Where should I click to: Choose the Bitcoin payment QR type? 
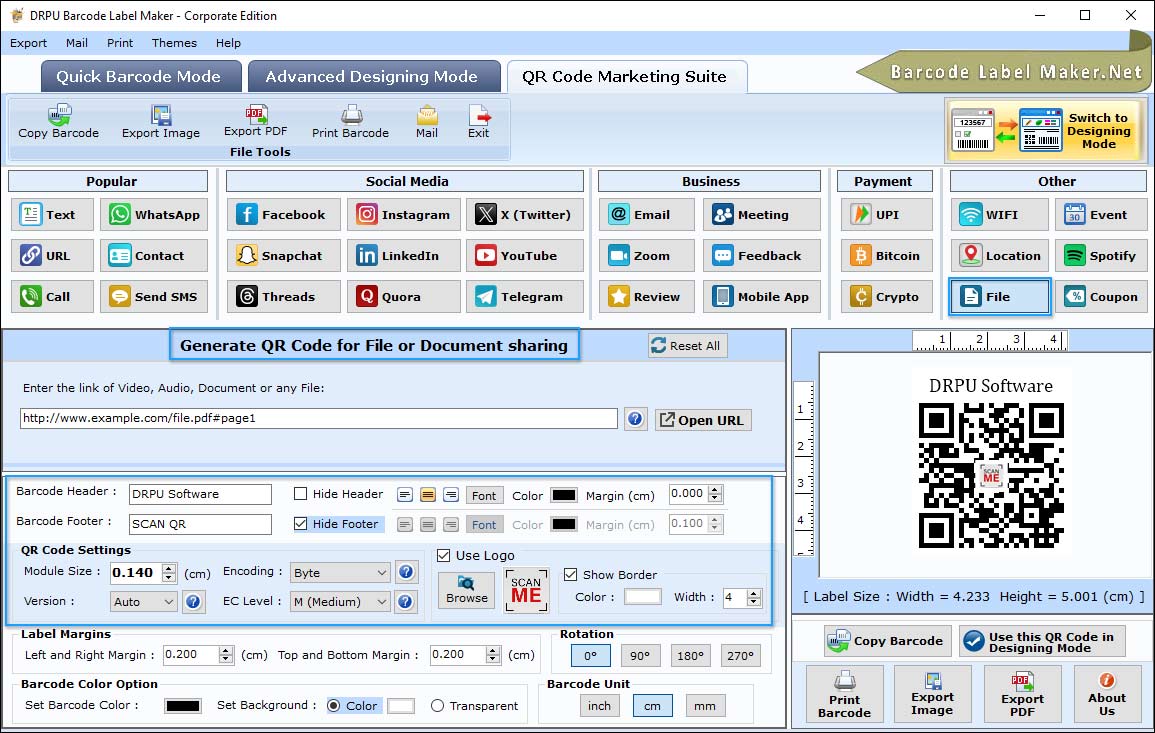[x=887, y=256]
